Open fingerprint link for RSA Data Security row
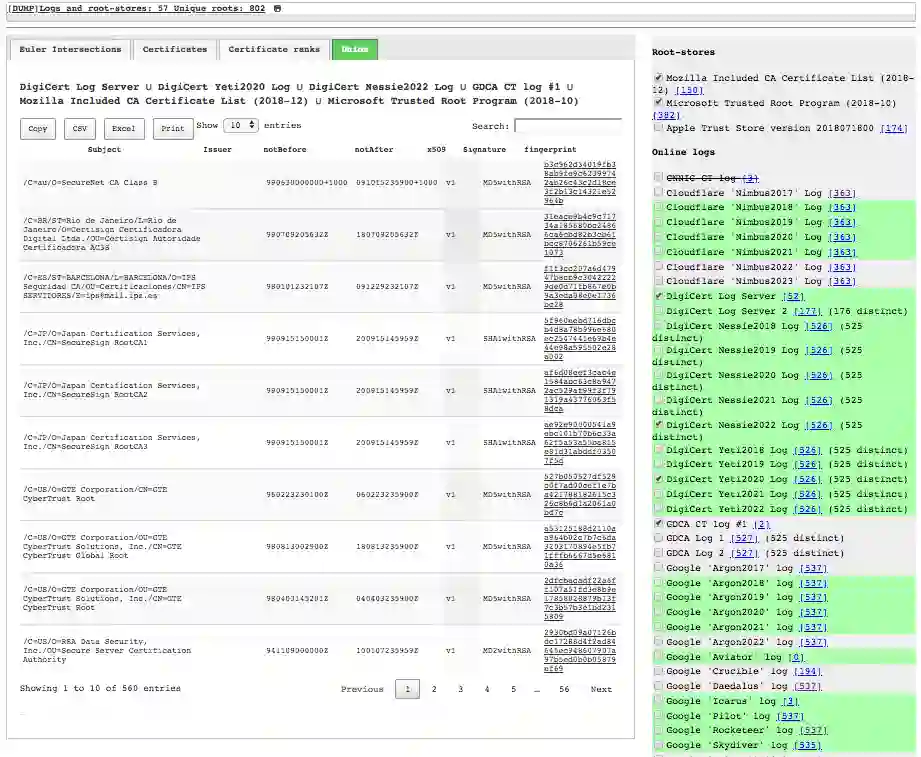 (x=579, y=650)
